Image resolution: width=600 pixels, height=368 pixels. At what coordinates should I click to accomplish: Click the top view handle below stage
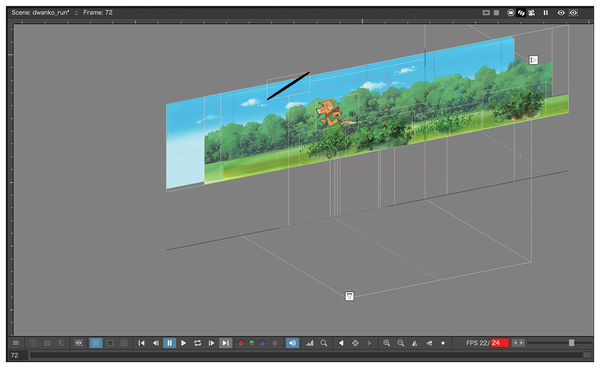tap(349, 296)
